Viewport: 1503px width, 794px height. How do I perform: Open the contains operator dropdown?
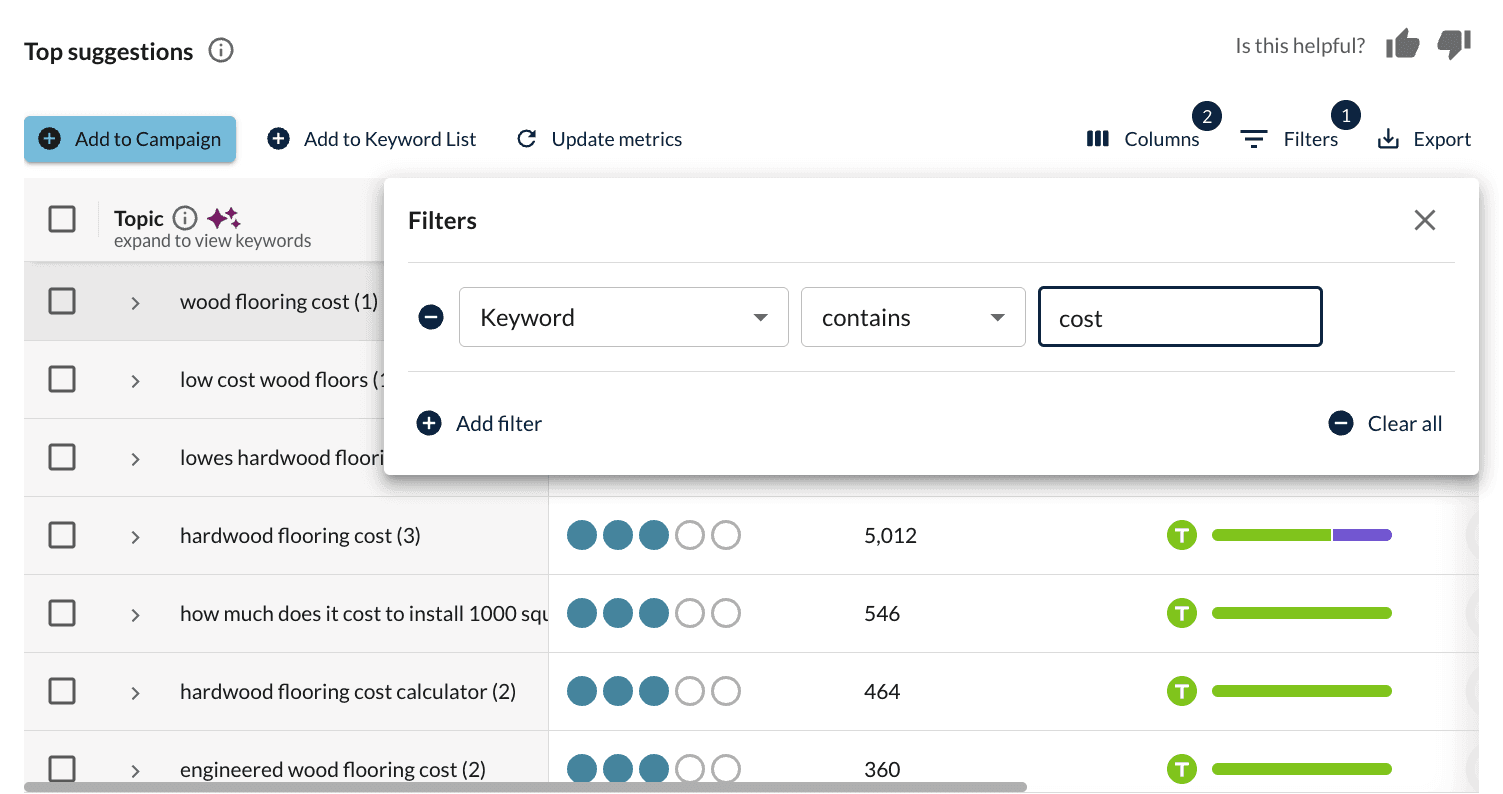pyautogui.click(x=912, y=318)
